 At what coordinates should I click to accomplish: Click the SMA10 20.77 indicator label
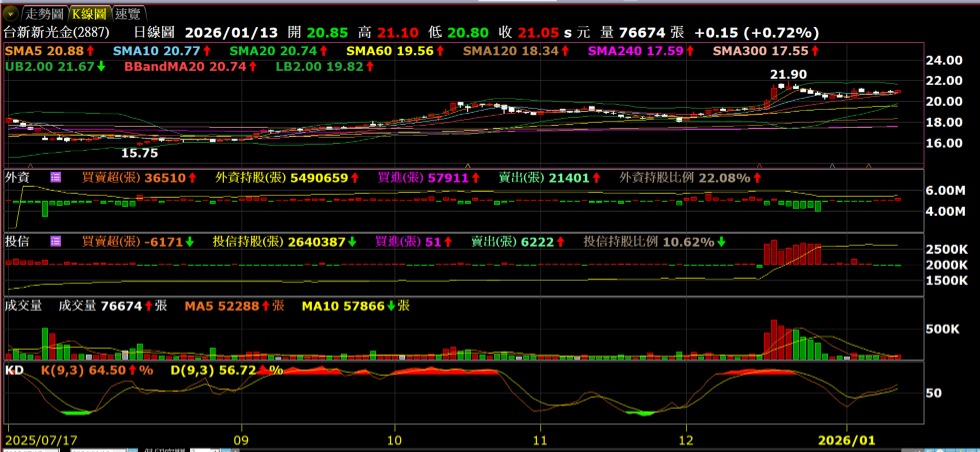click(162, 51)
